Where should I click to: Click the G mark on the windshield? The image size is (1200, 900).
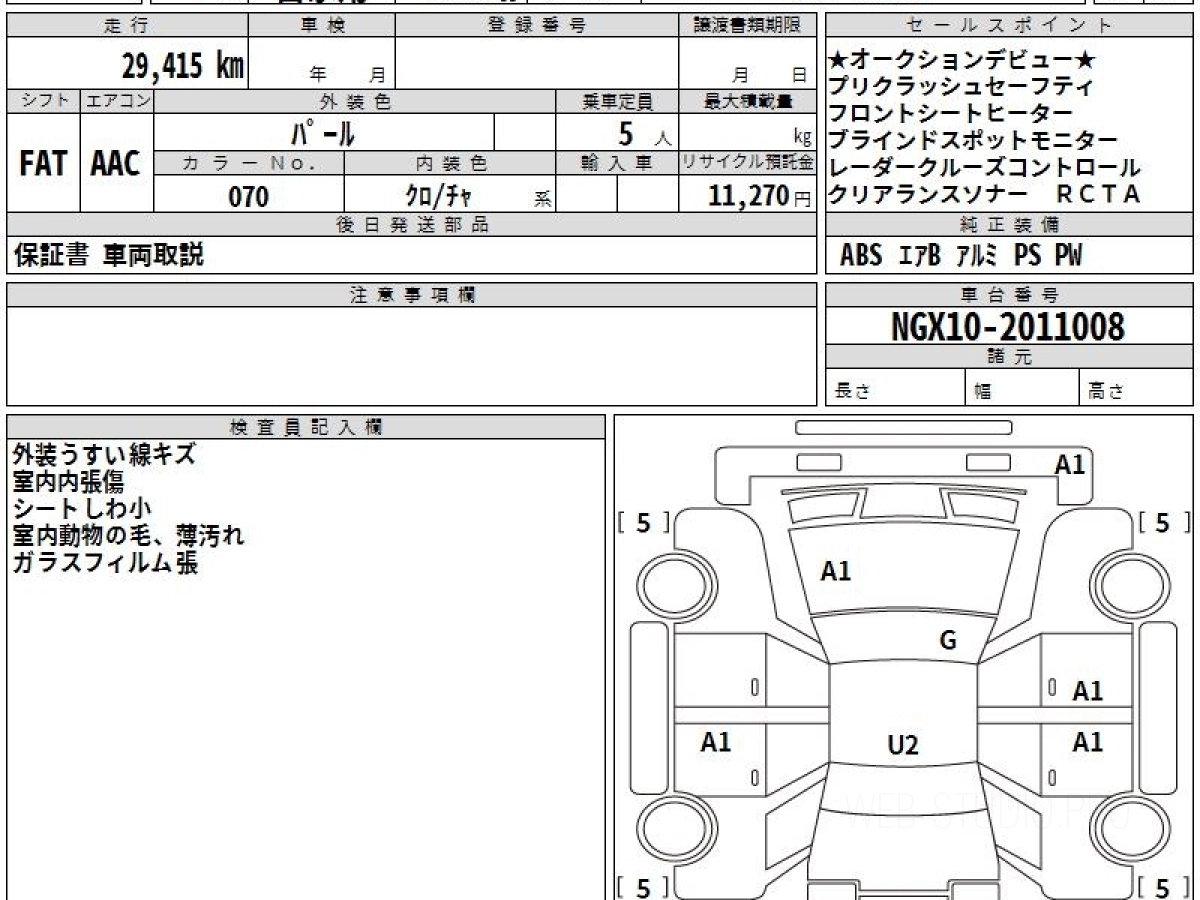[949, 641]
